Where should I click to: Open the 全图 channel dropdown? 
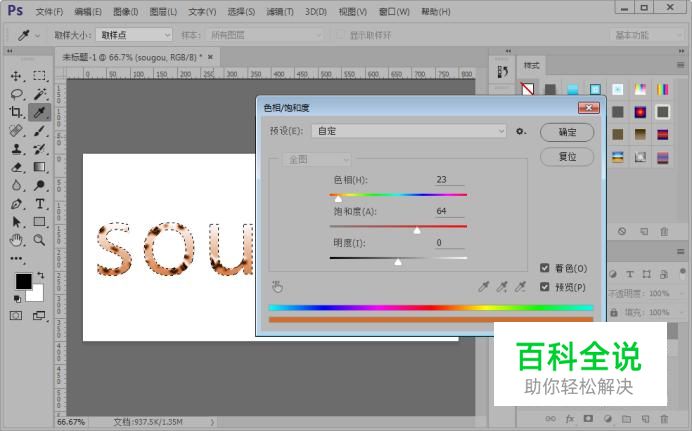pyautogui.click(x=316, y=159)
